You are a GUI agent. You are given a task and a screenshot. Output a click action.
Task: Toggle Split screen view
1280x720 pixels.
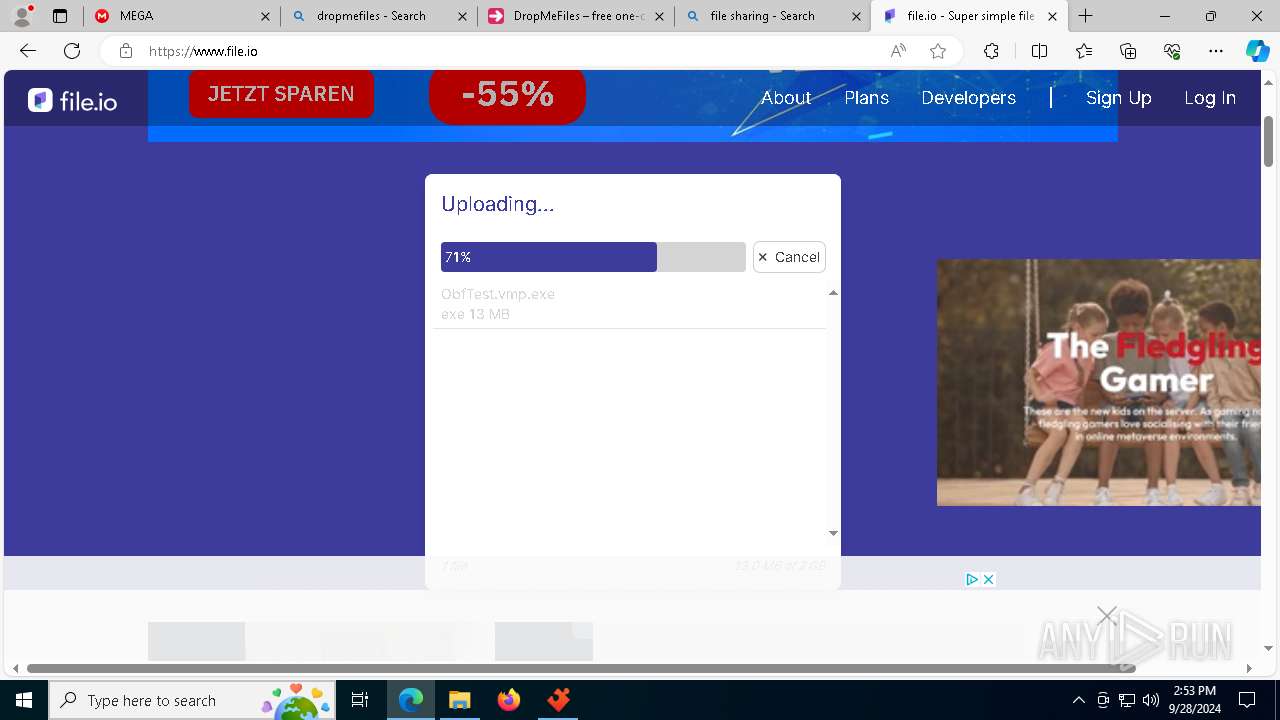[x=1039, y=51]
